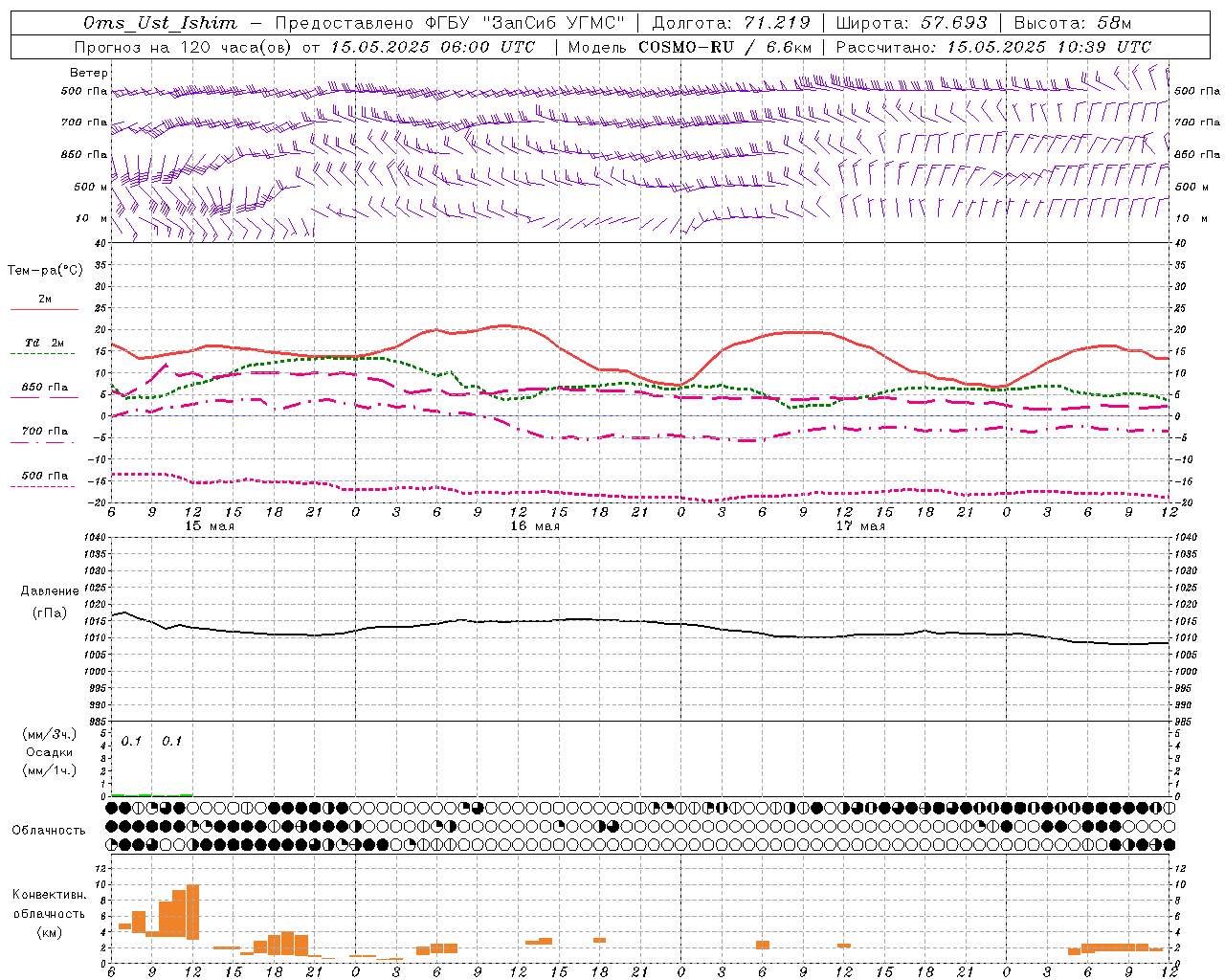Click the 'Тем-ра(°C)' panel label
Screen dimensions: 1225x980
point(45,271)
